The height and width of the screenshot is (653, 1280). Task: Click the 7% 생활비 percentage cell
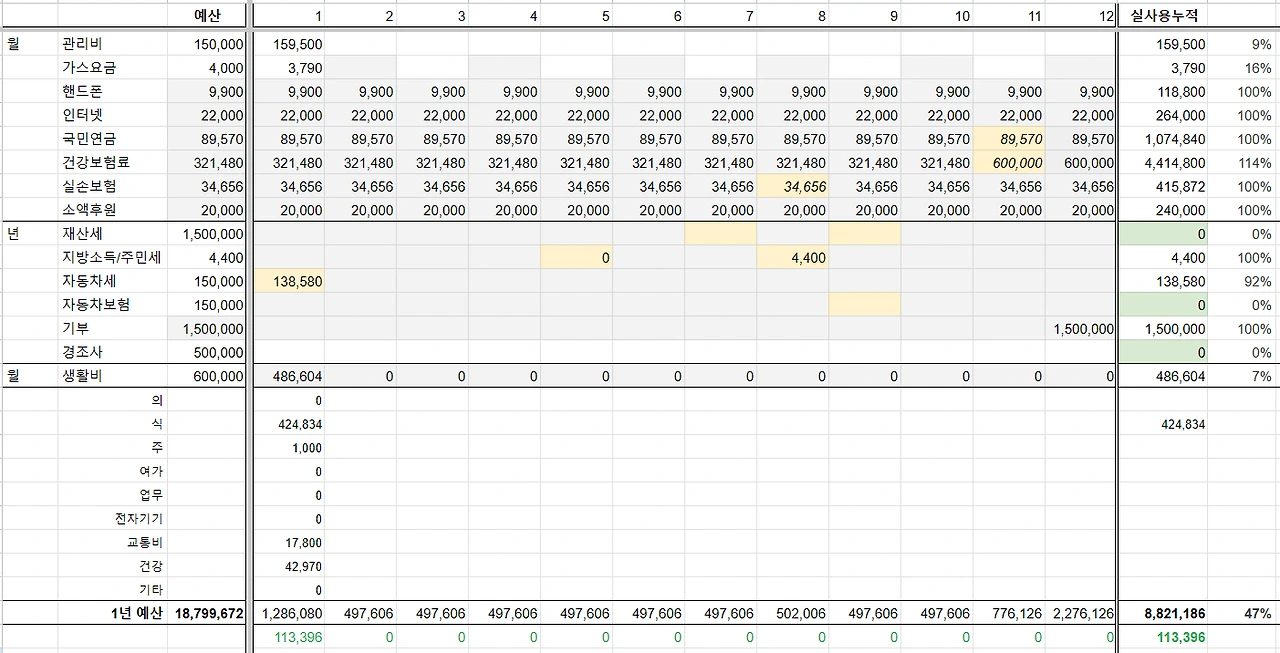tap(1243, 376)
